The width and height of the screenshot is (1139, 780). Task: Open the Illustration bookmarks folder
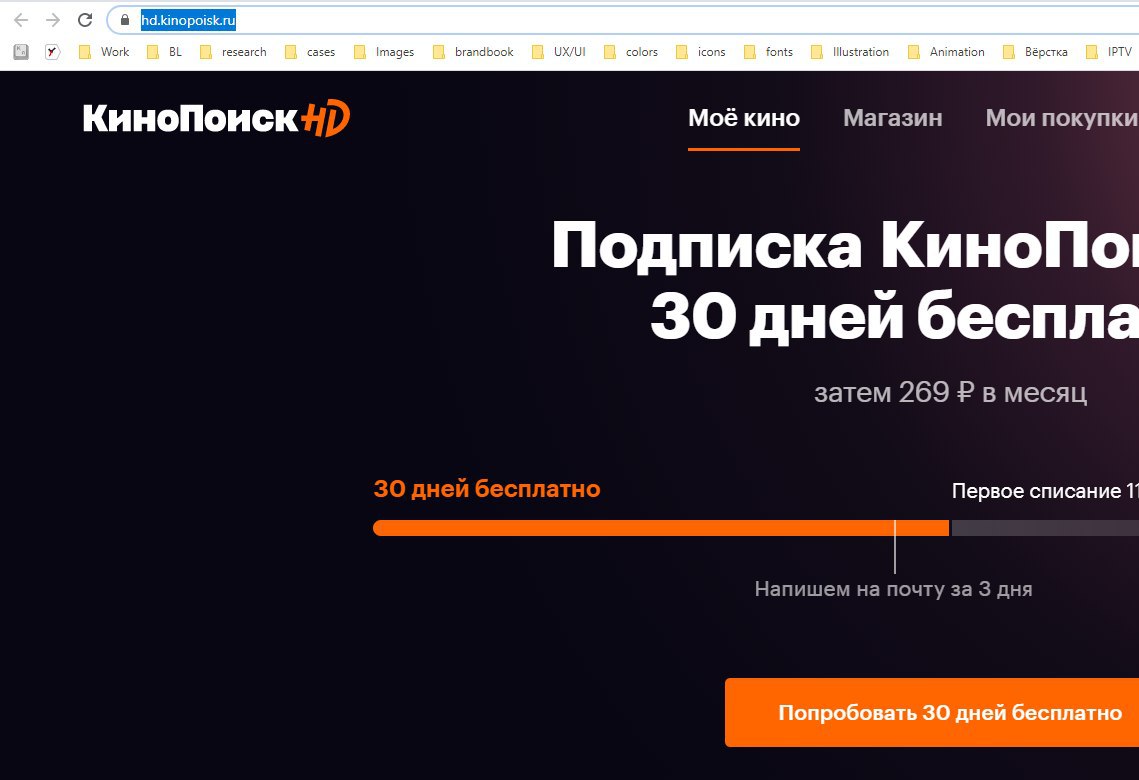pyautogui.click(x=850, y=52)
